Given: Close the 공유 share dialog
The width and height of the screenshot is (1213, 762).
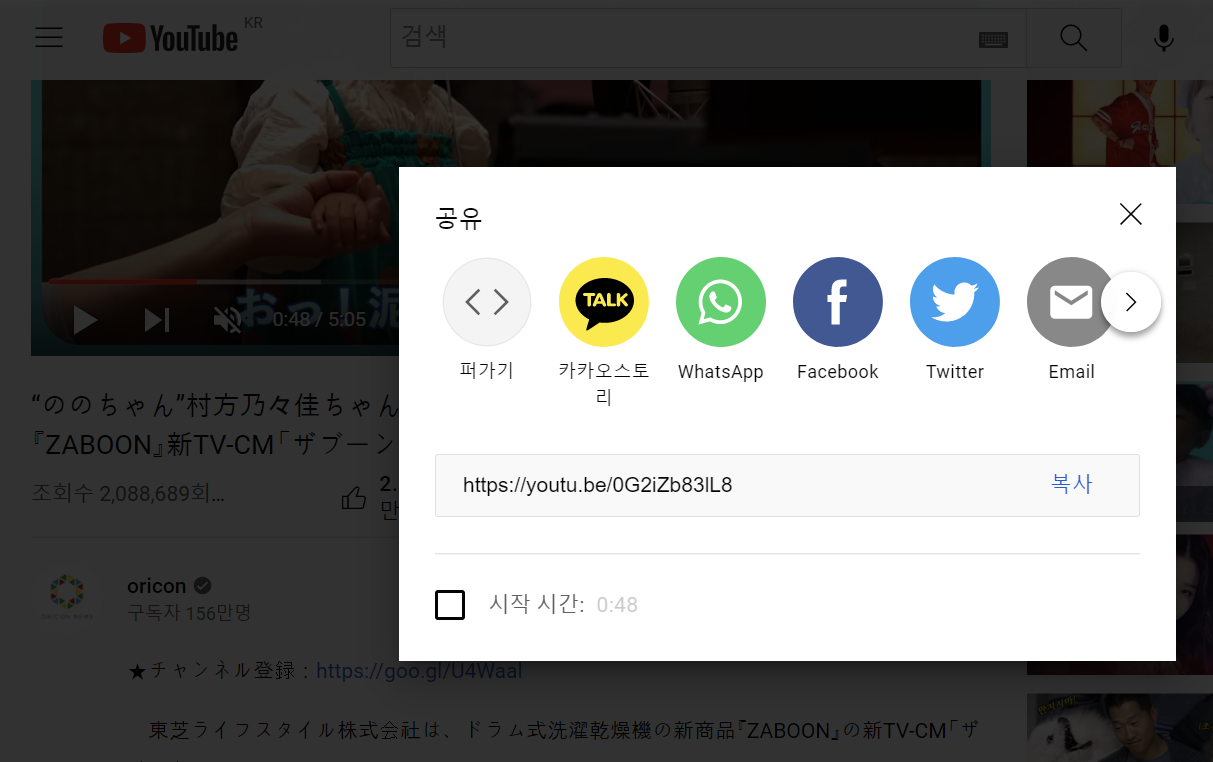Looking at the screenshot, I should click(1130, 214).
